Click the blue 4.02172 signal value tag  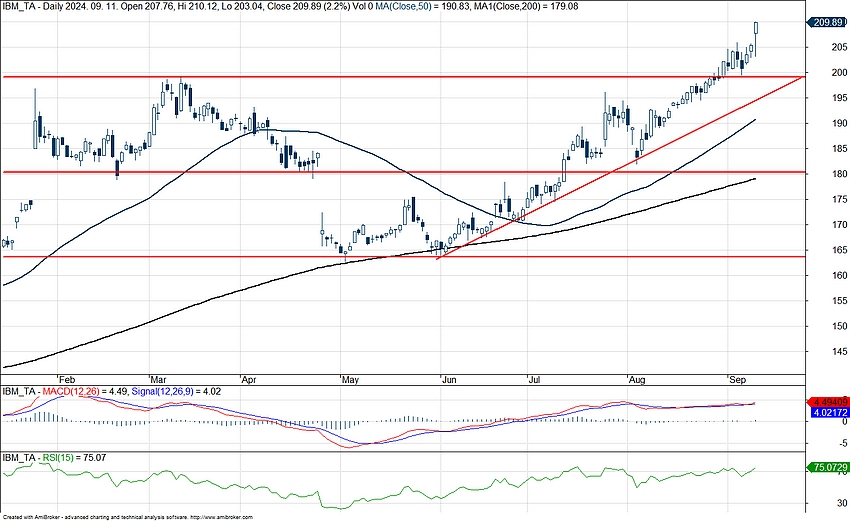point(829,413)
